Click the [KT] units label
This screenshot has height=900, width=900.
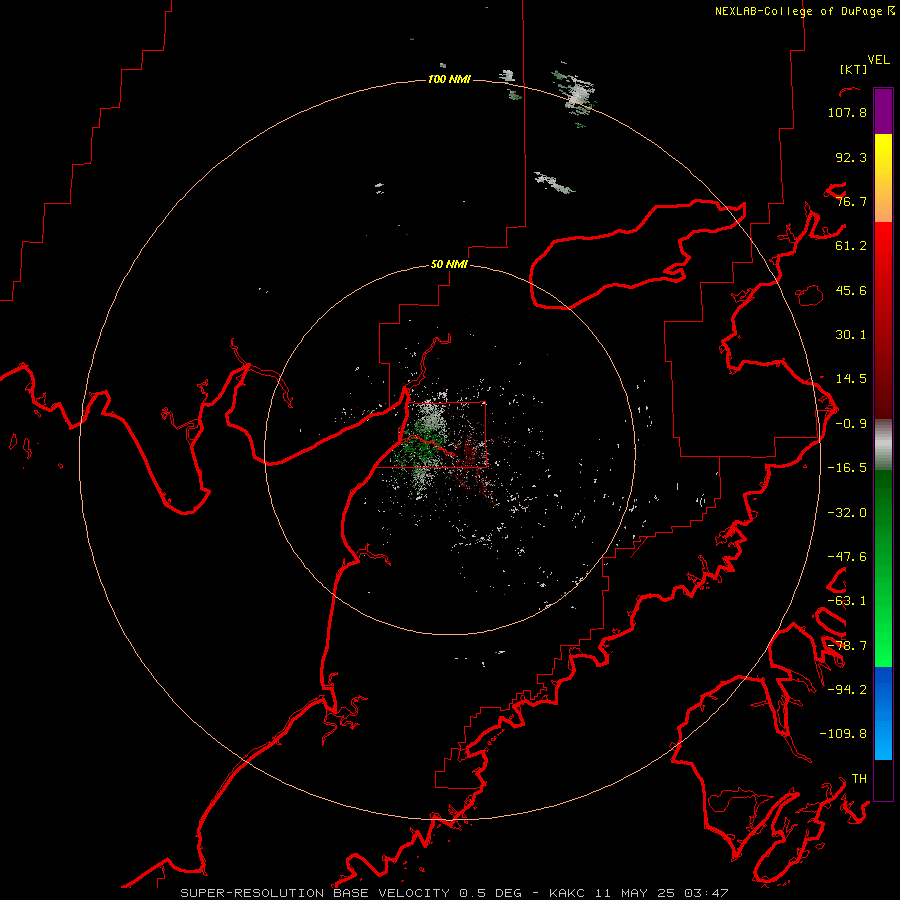pyautogui.click(x=853, y=69)
